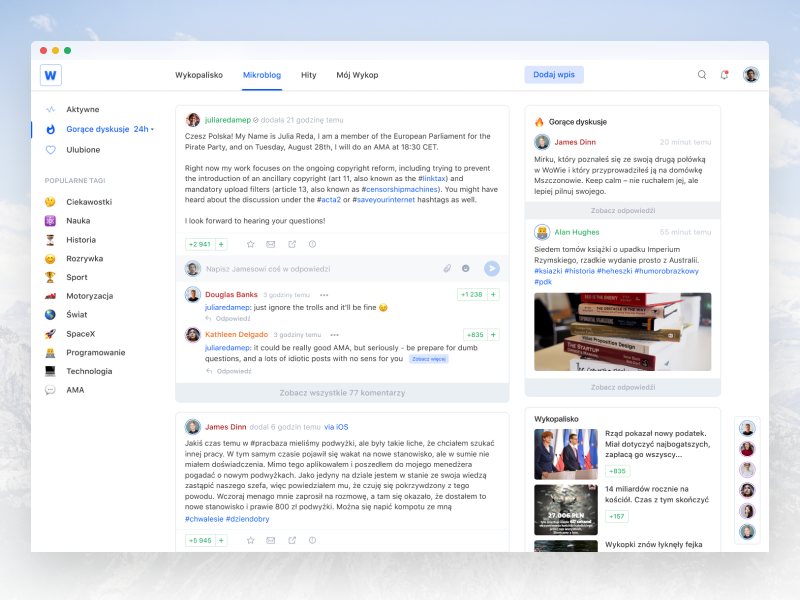Click report icon under juliaredamep post
Image resolution: width=800 pixels, height=600 pixels.
tap(312, 244)
